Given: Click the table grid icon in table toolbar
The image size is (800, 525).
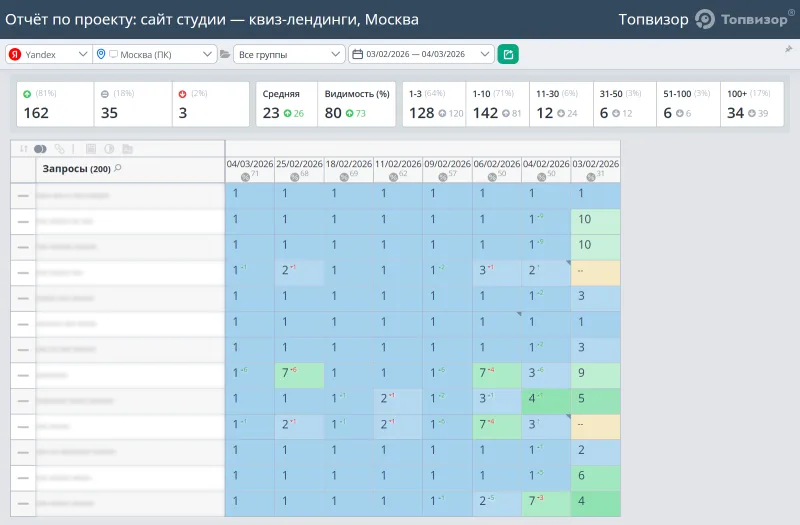Looking at the screenshot, I should click(91, 149).
